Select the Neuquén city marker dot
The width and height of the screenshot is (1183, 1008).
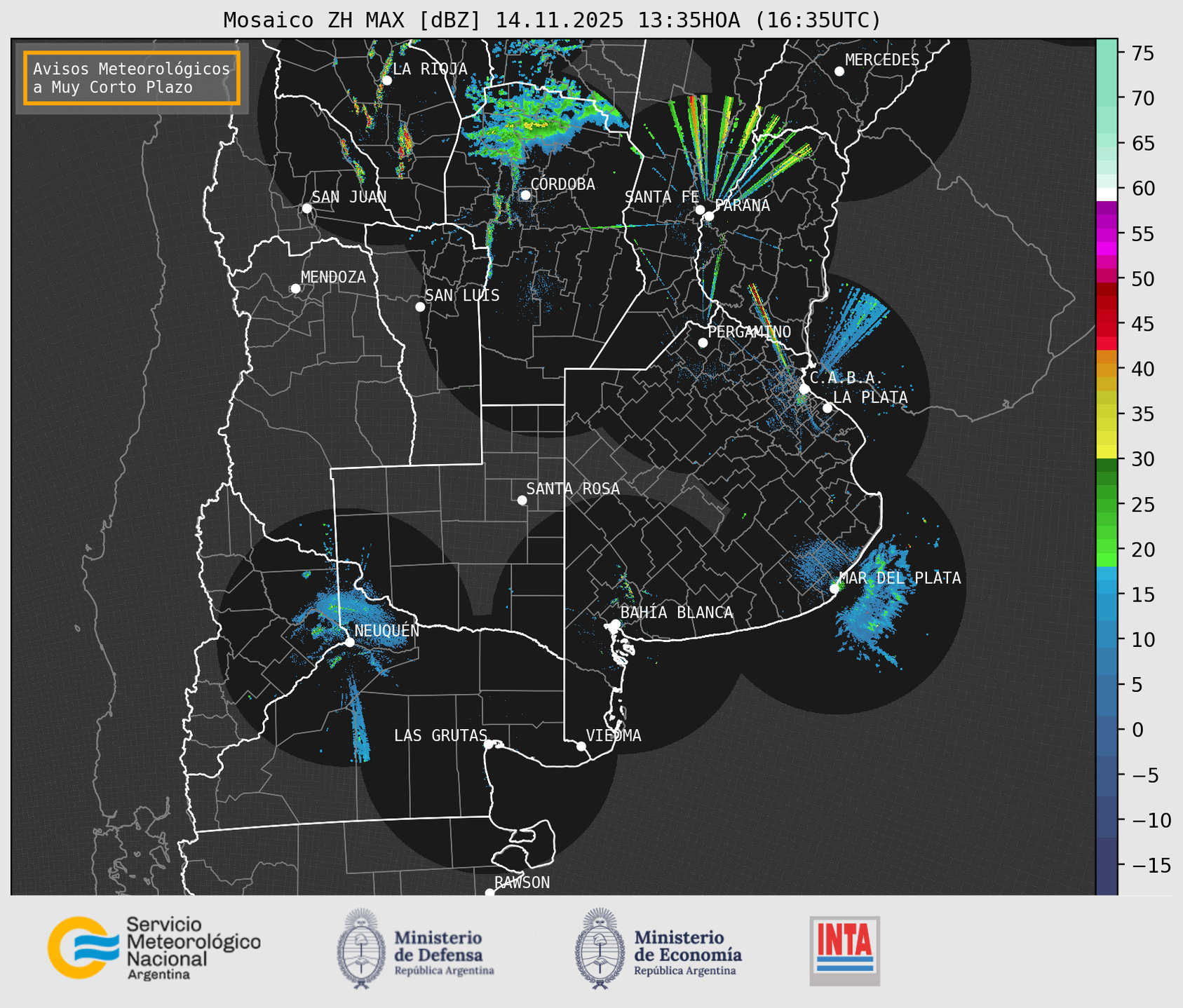tap(349, 642)
